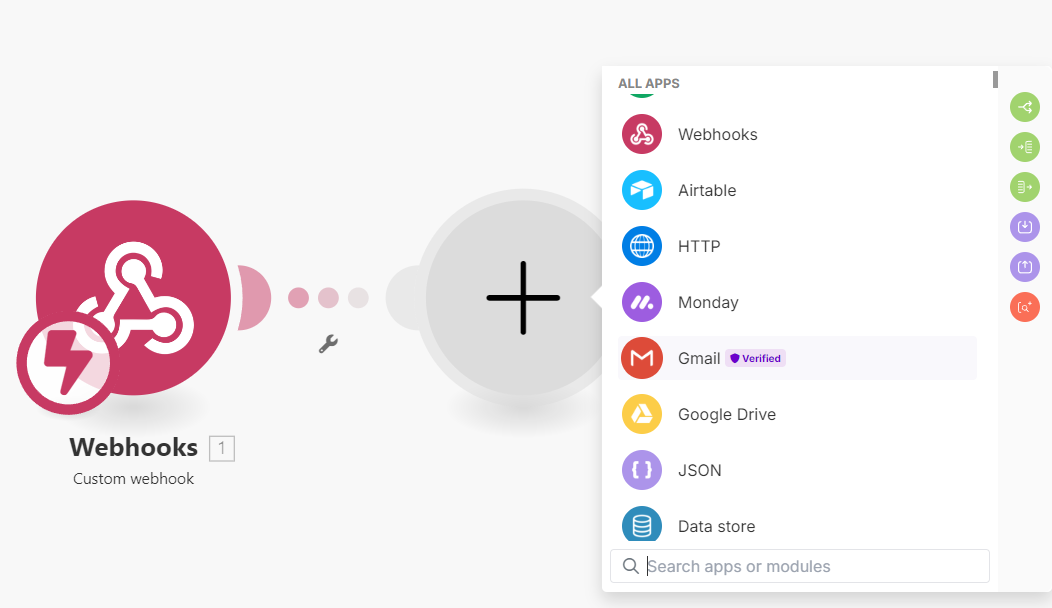Choose the Monday app
This screenshot has height=608, width=1052.
(x=797, y=303)
